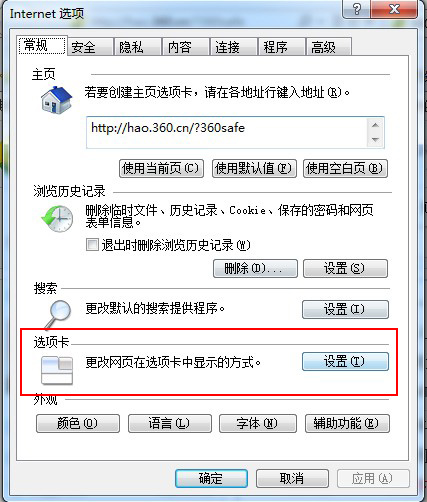The width and height of the screenshot is (427, 502).
Task: Click the browsing history clock icon
Action: (57, 218)
